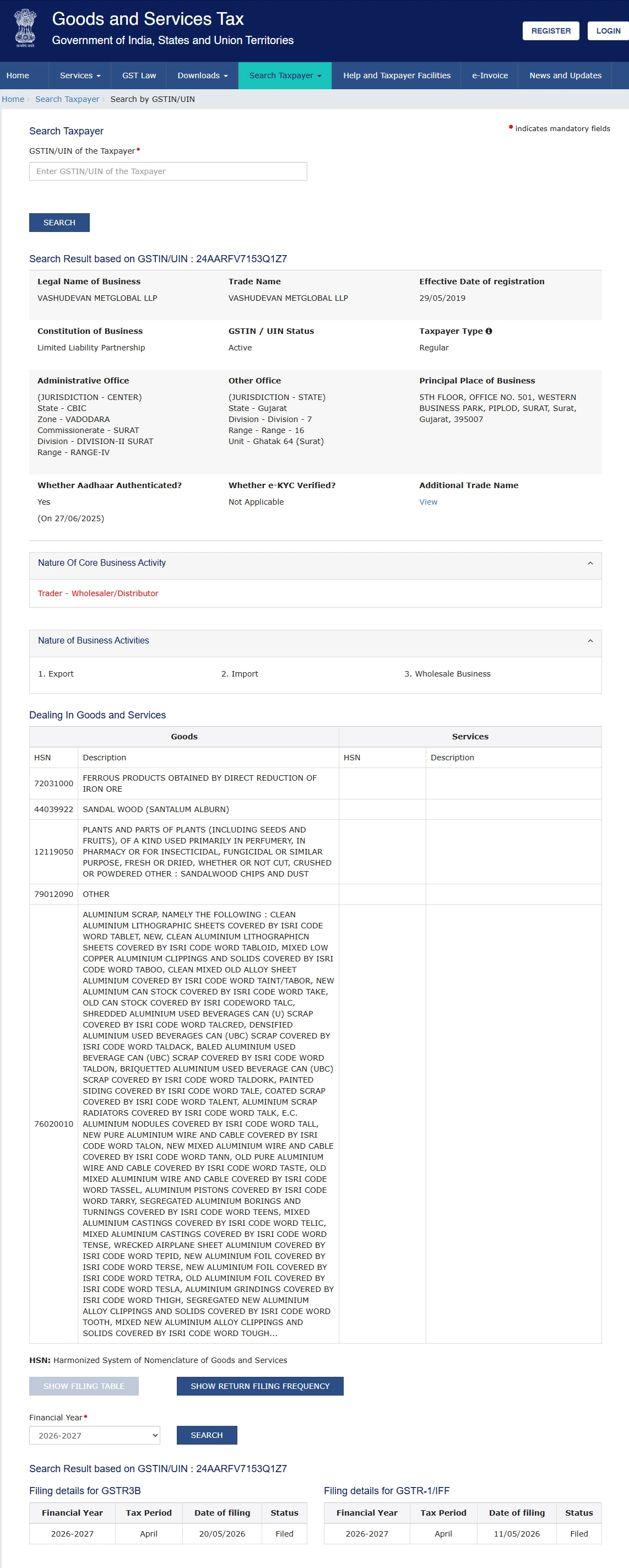This screenshot has width=629, height=1568.
Task: Click the Government of India emblem logo
Action: 25,29
